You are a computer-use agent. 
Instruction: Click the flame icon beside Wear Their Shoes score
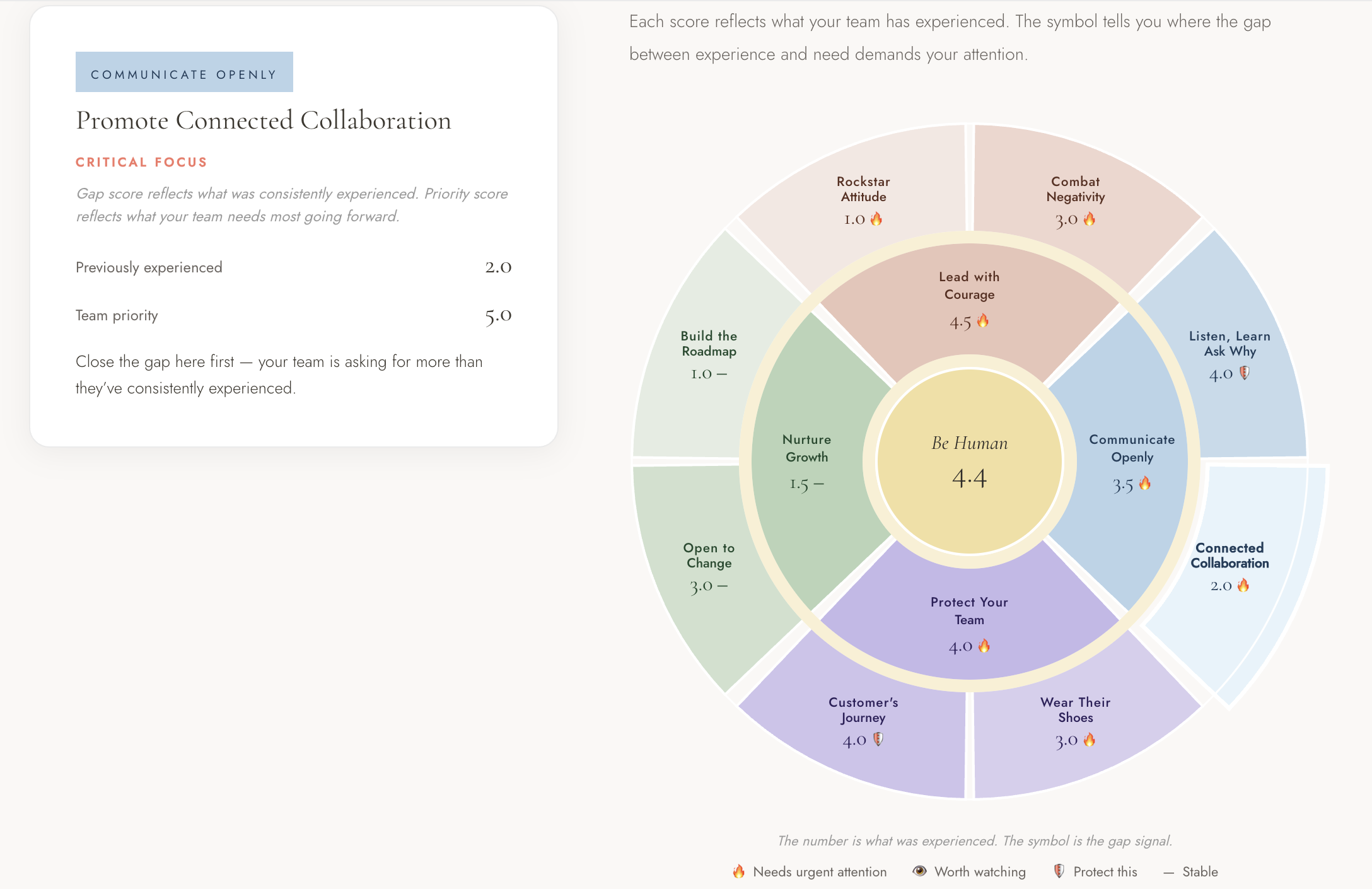(1090, 740)
